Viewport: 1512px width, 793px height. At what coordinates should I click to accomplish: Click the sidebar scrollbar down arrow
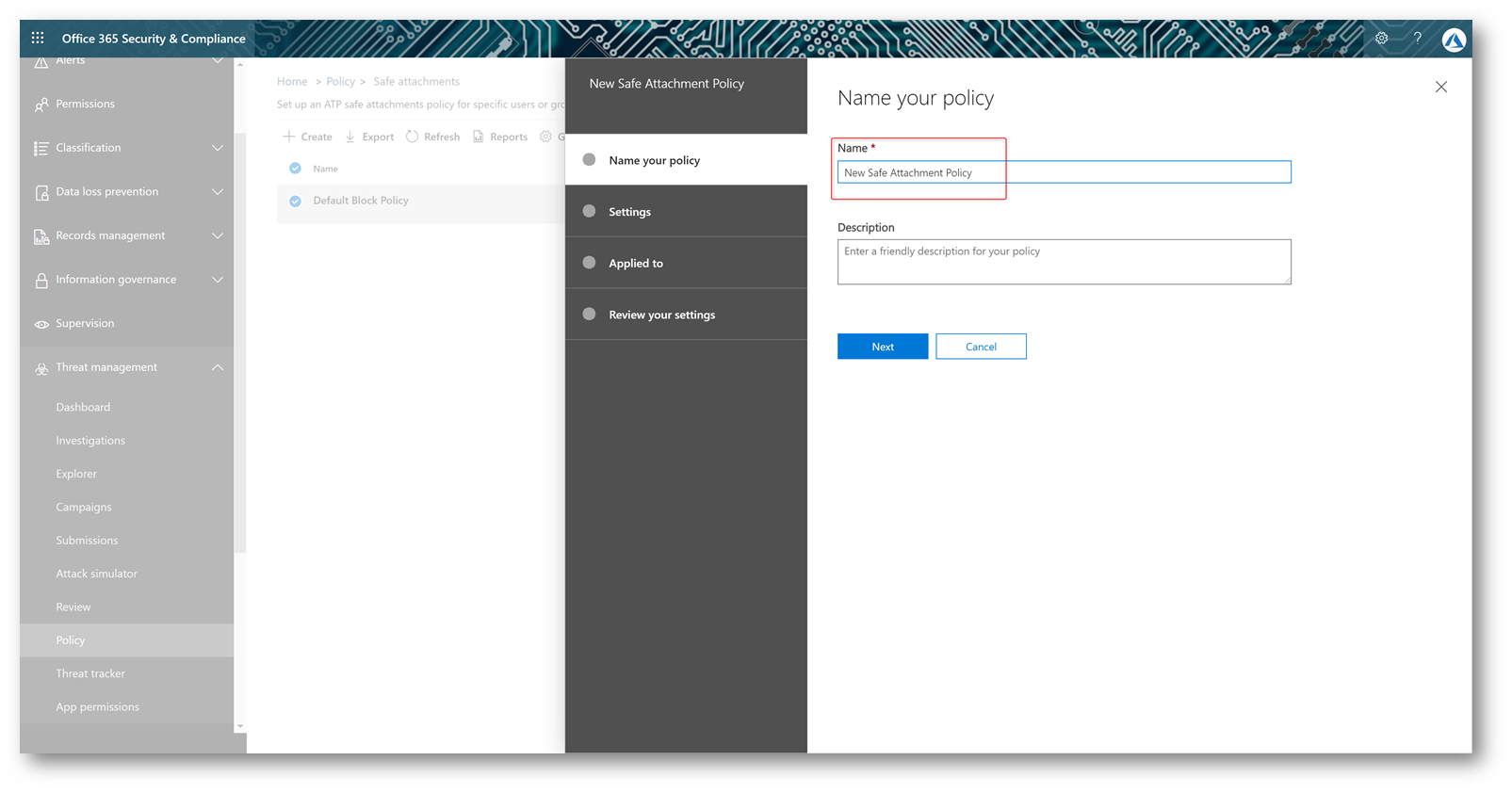[x=240, y=726]
